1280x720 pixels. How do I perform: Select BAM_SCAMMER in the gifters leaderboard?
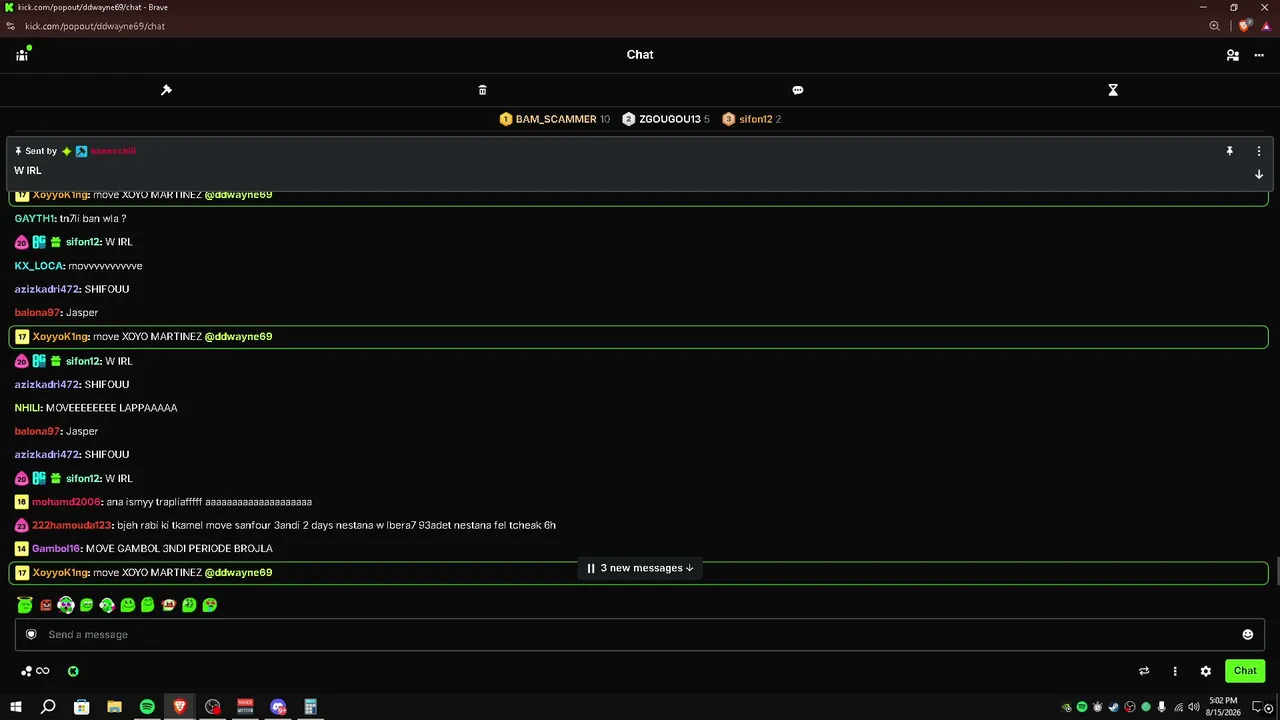click(x=556, y=119)
